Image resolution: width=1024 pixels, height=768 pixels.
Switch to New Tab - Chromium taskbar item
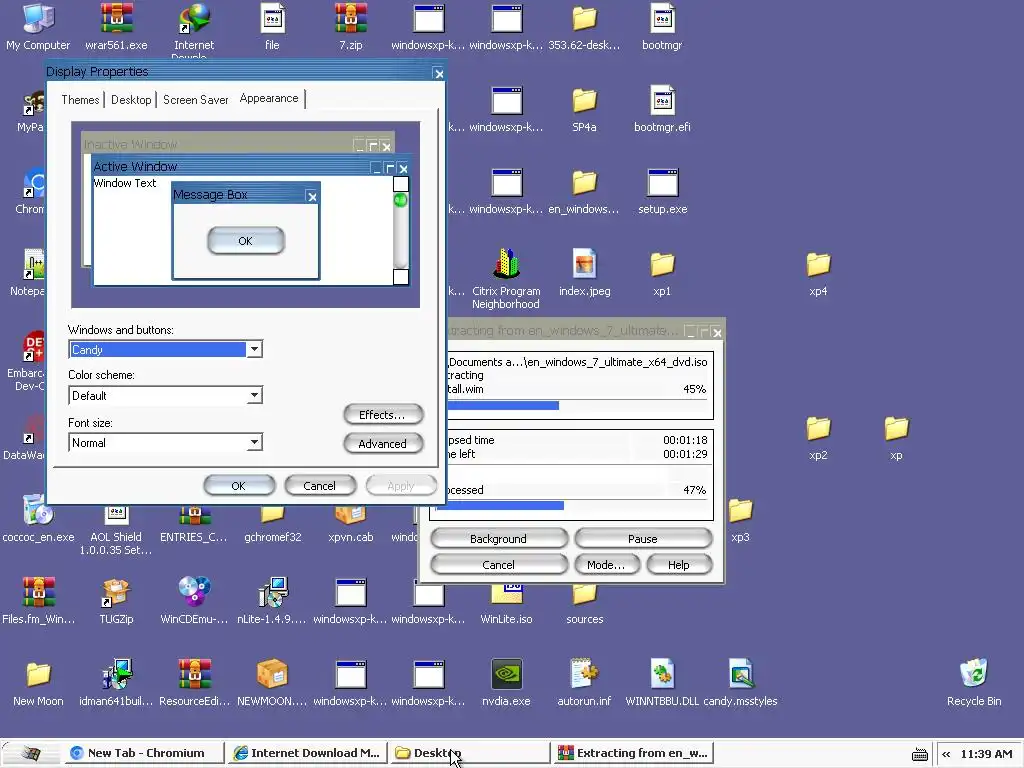[x=143, y=753]
